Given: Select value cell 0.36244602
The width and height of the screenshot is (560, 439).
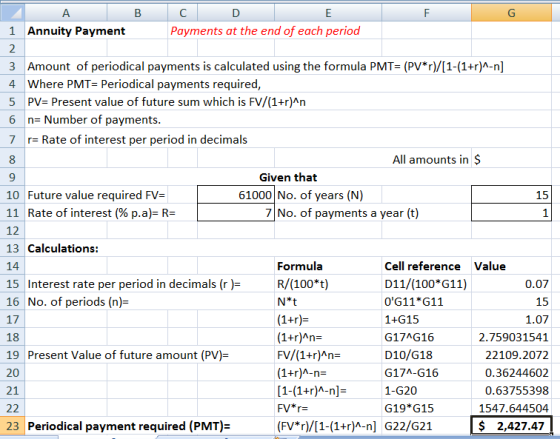Looking at the screenshot, I should [x=511, y=373].
